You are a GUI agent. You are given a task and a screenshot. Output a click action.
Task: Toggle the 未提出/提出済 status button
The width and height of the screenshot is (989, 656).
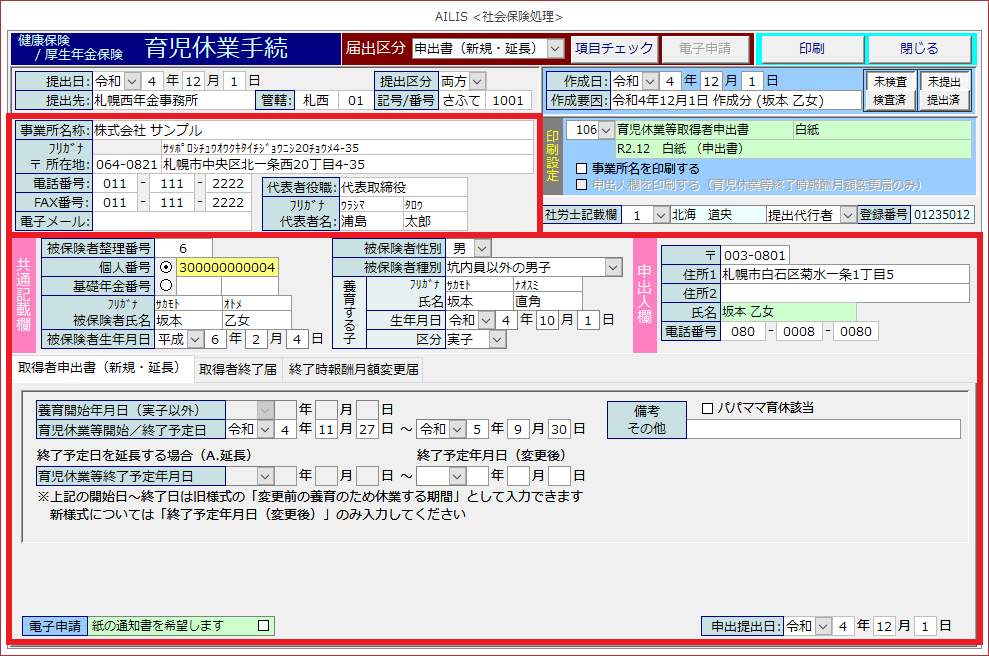pos(943,91)
